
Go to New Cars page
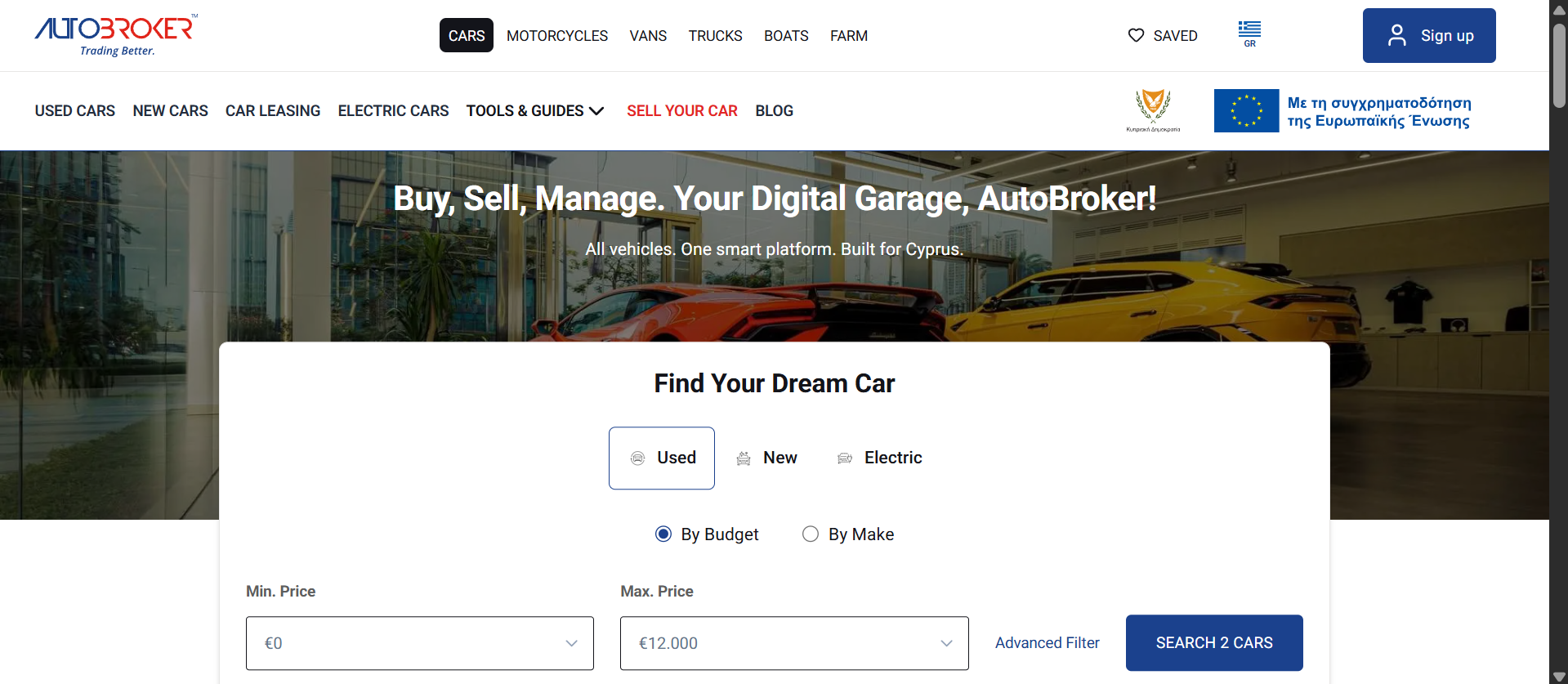(x=170, y=110)
